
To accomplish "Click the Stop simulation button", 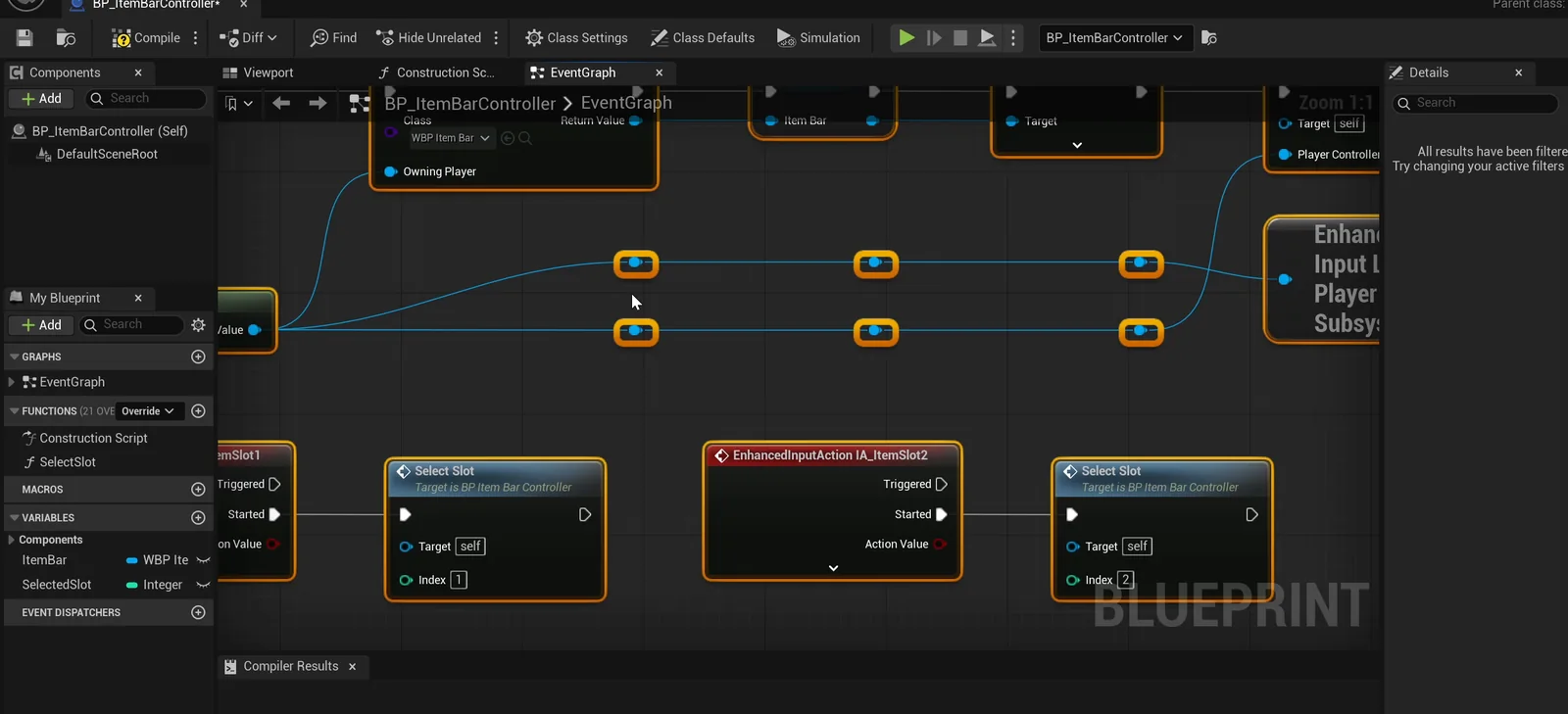I will coord(960,38).
